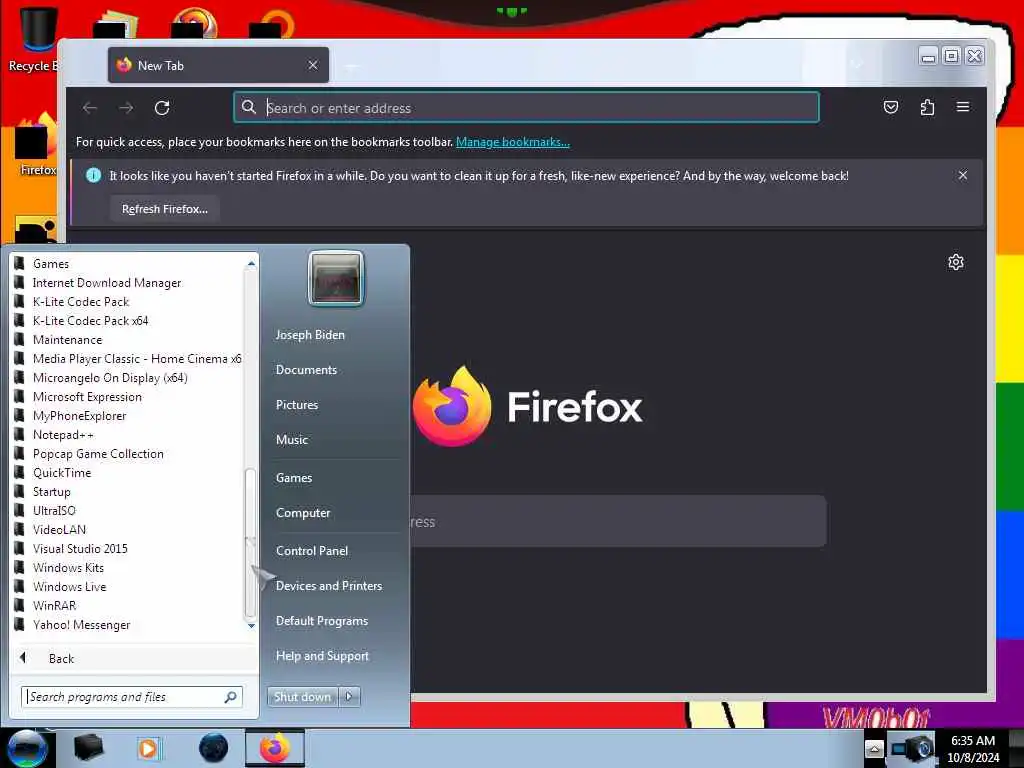Close the New Tab tab
Image resolution: width=1024 pixels, height=768 pixels.
[x=313, y=65]
